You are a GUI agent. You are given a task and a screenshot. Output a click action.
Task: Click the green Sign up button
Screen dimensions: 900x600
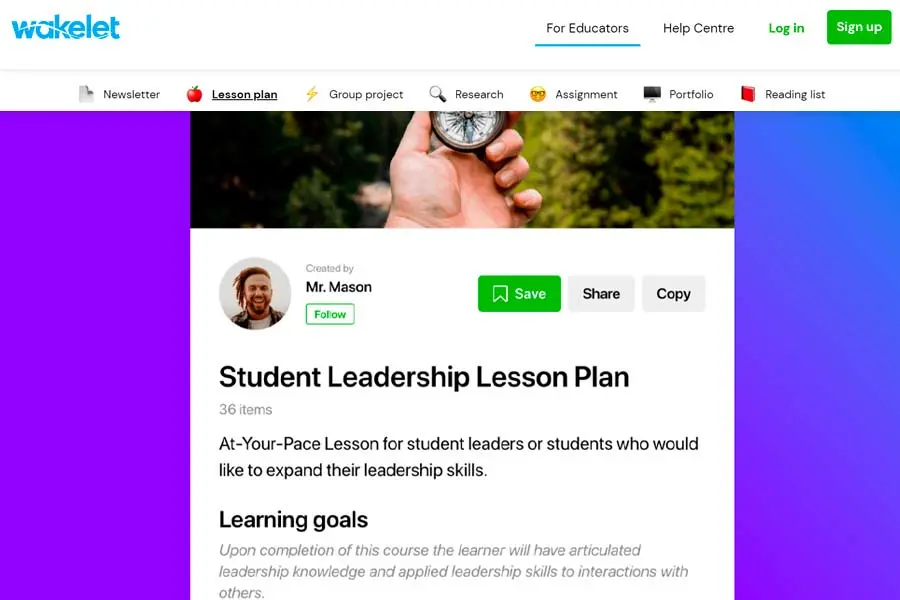(859, 27)
